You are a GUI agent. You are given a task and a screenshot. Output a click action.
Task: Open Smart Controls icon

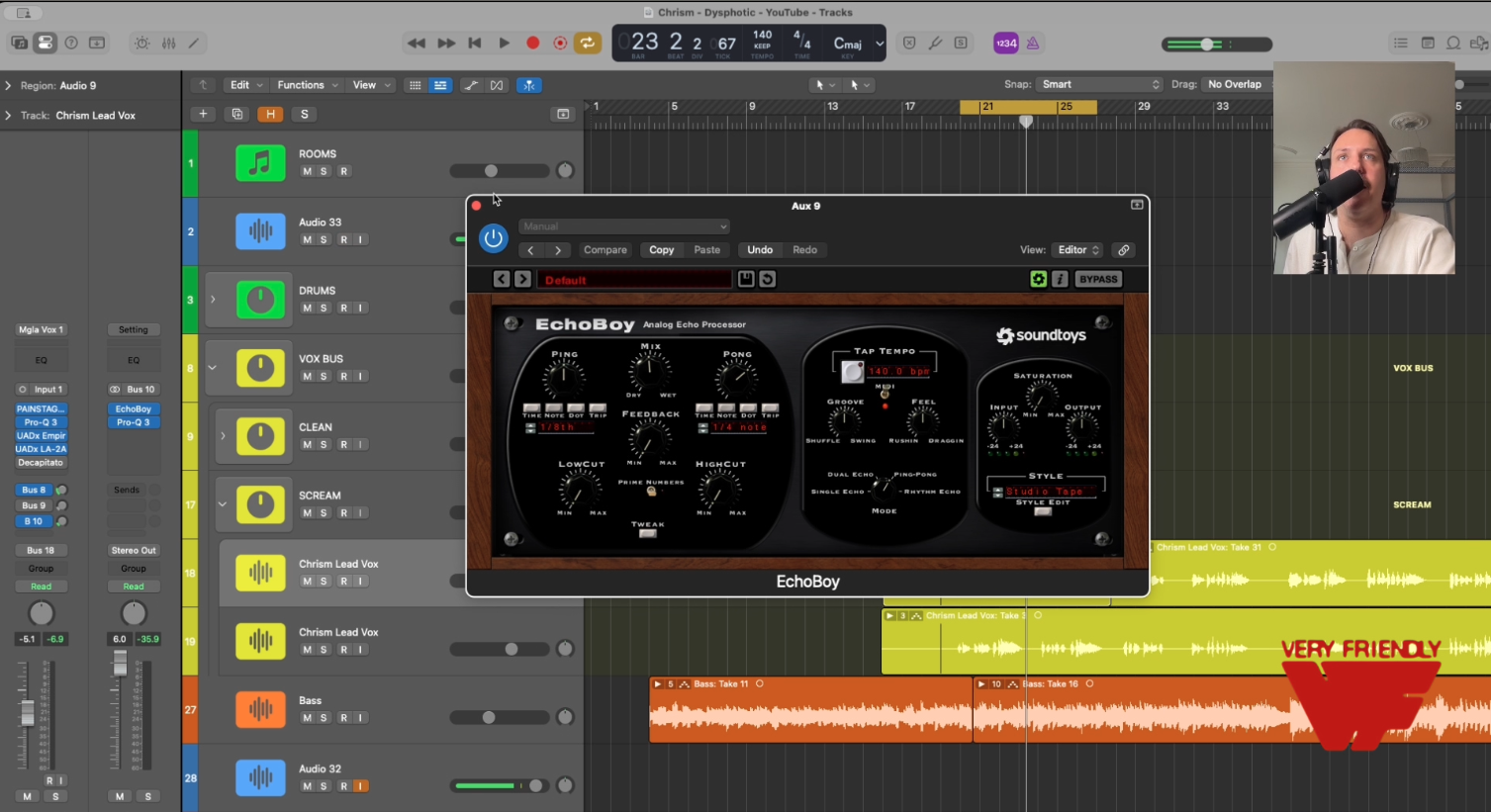[142, 43]
